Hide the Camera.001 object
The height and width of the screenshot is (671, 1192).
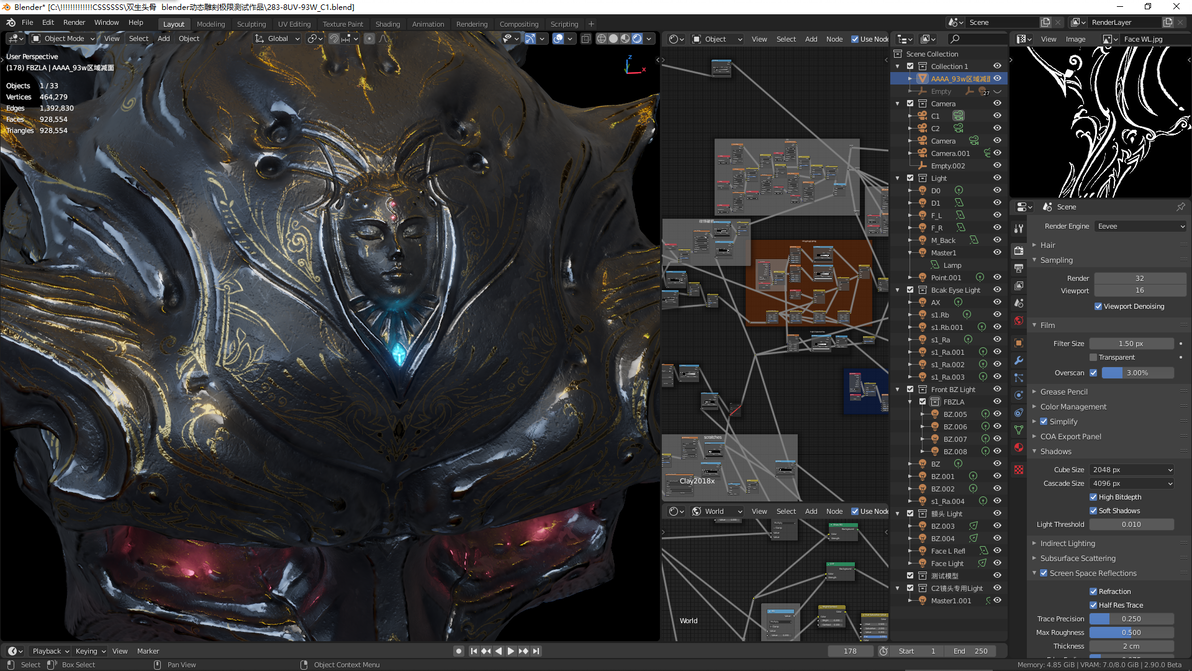[997, 153]
